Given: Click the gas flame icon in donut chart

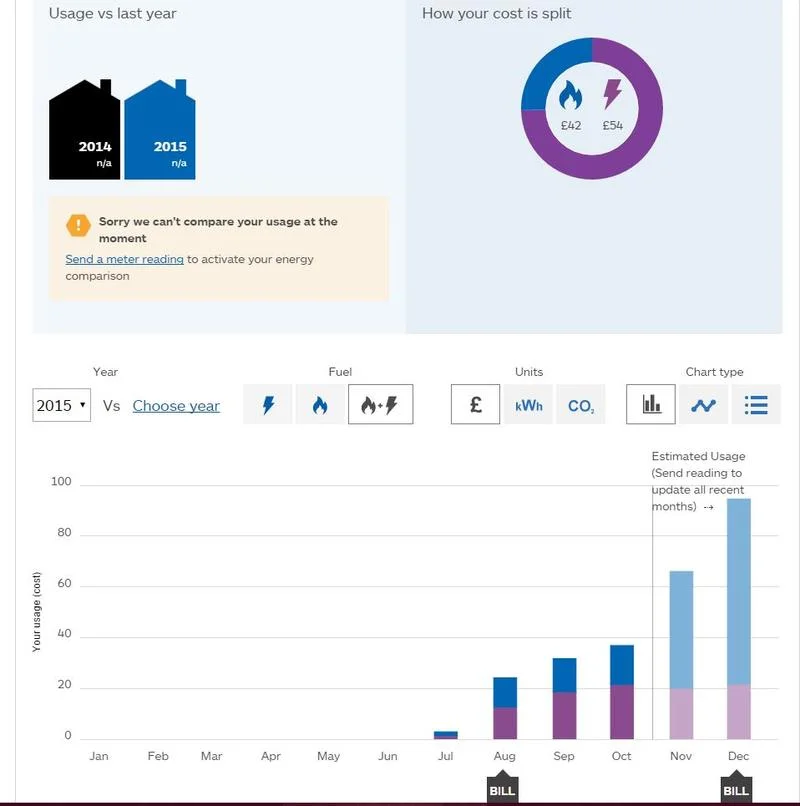Looking at the screenshot, I should click(571, 95).
